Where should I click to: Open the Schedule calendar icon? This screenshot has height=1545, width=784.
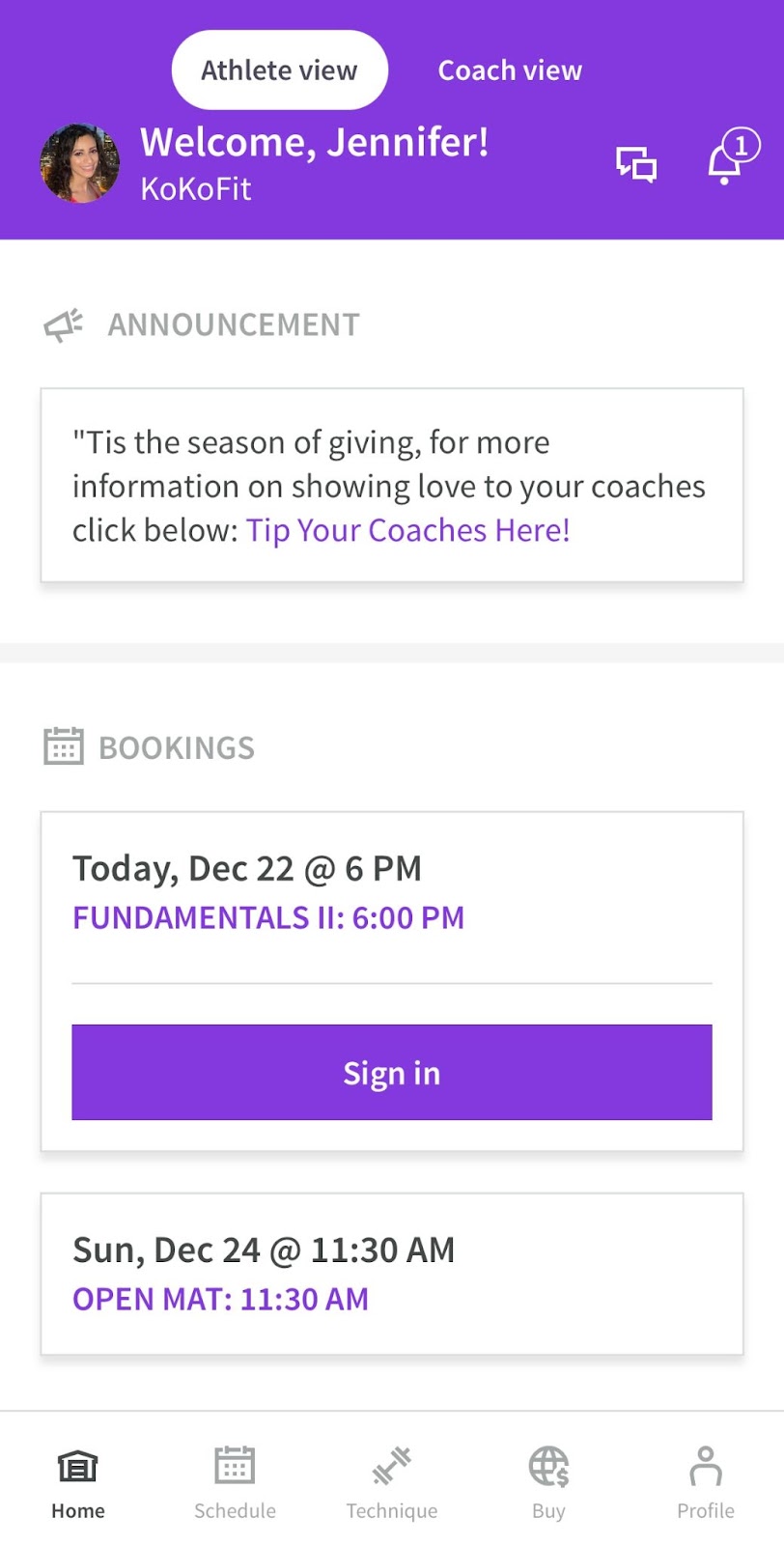(235, 1466)
